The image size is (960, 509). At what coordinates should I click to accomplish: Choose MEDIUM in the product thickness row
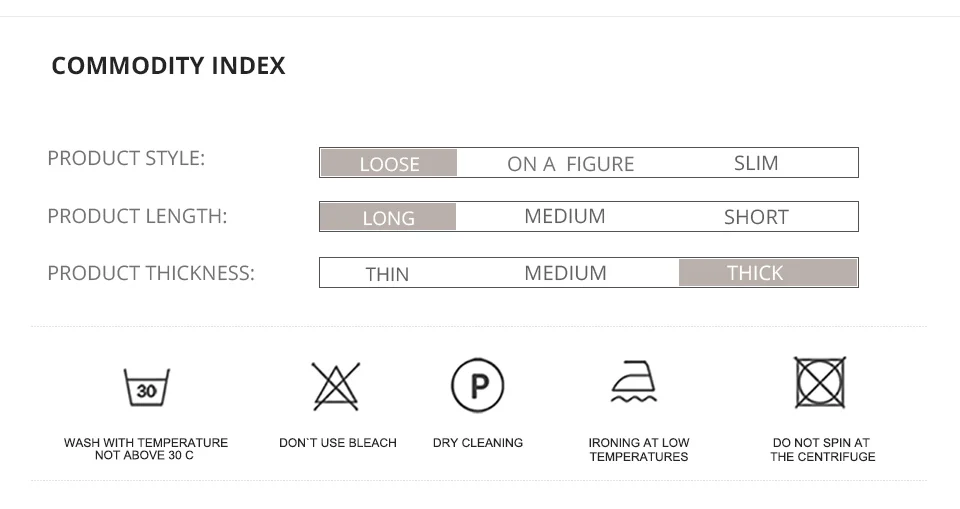(565, 273)
